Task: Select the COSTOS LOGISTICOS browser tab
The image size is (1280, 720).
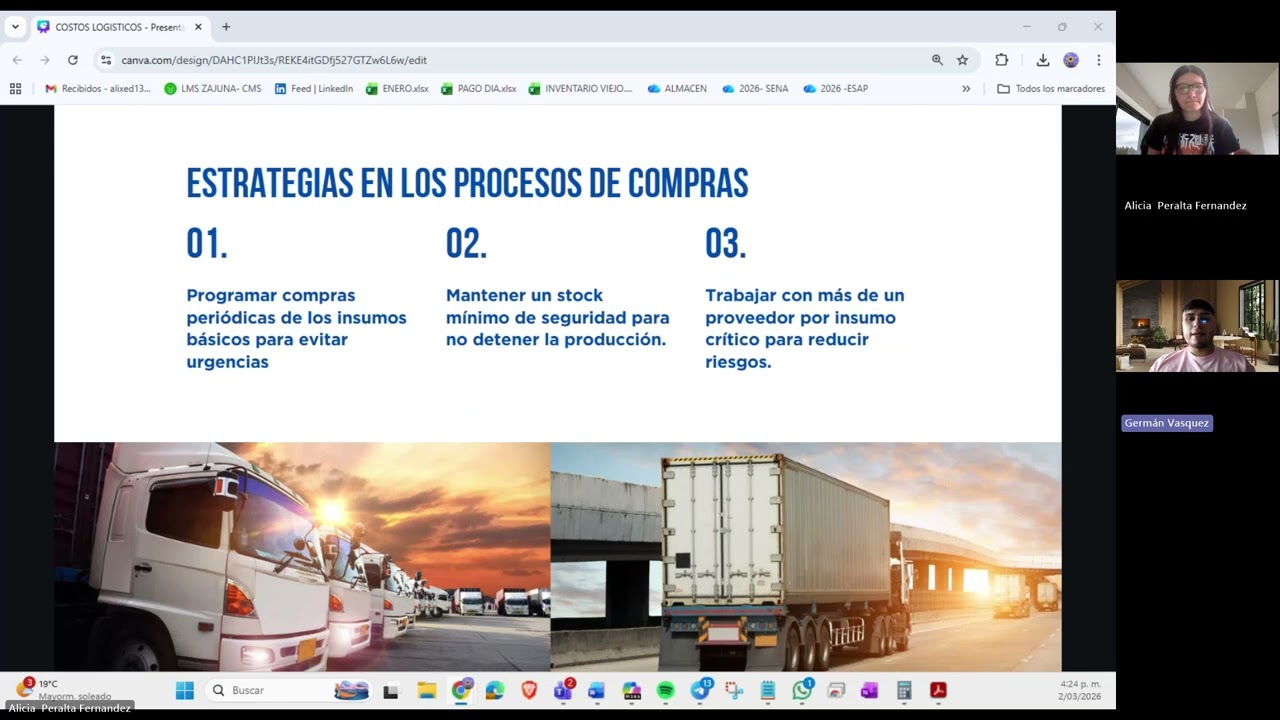Action: point(119,27)
